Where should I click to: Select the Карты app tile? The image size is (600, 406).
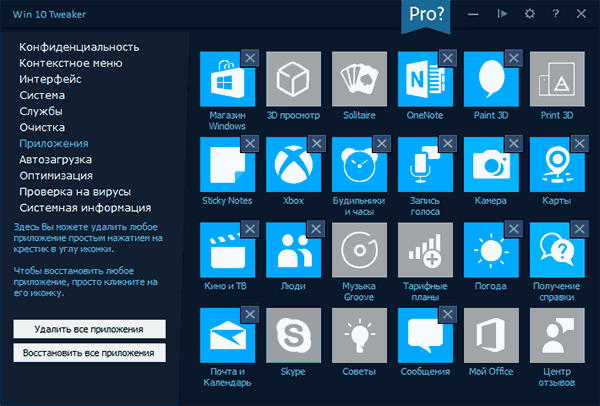(x=557, y=165)
